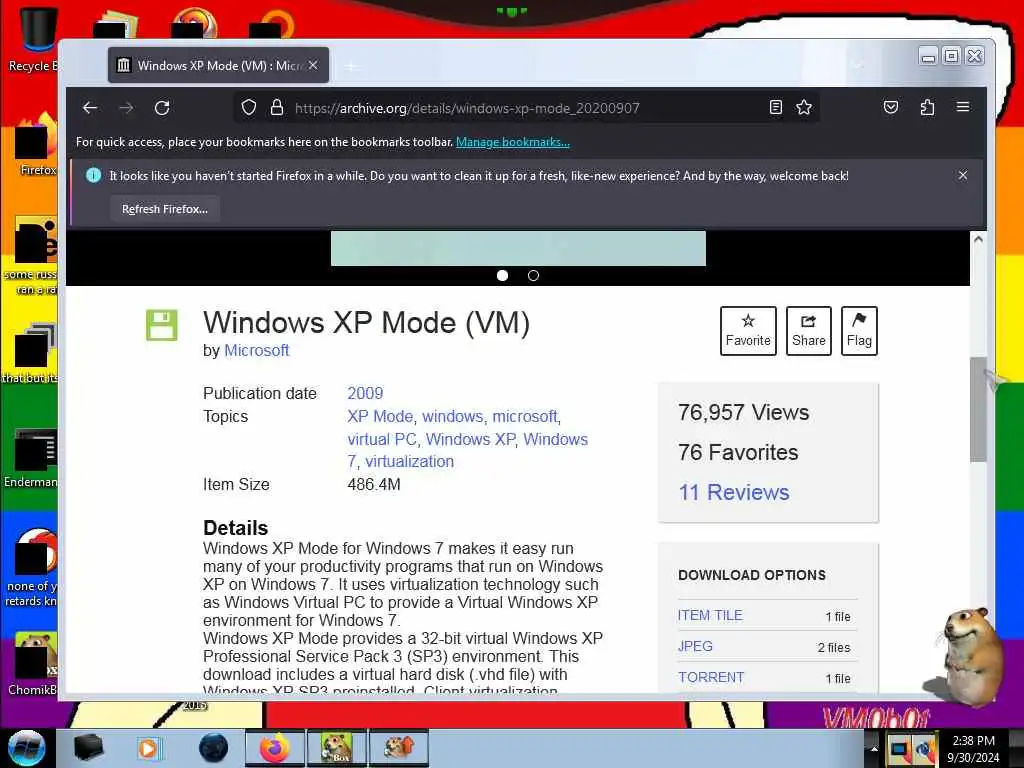View site info via the padlock icon
This screenshot has width=1024, height=768.
[x=277, y=108]
